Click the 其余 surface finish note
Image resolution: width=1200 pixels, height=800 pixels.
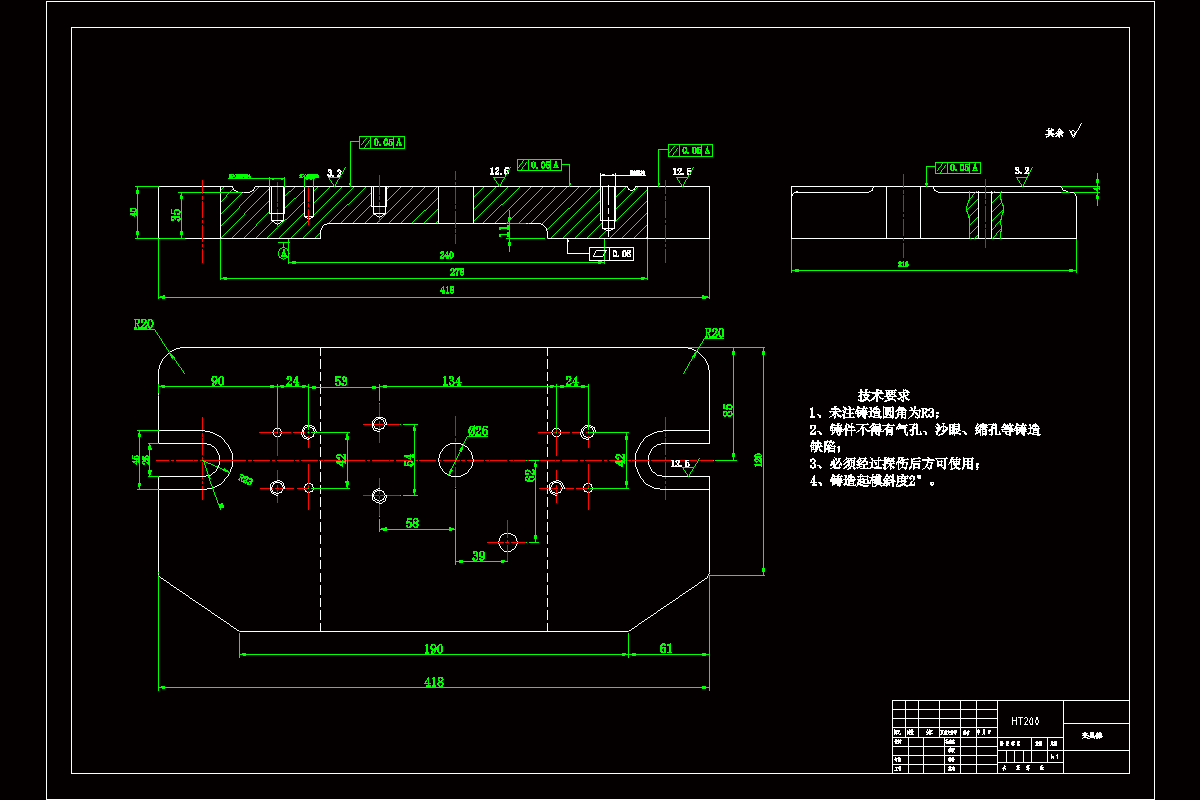click(x=1064, y=131)
